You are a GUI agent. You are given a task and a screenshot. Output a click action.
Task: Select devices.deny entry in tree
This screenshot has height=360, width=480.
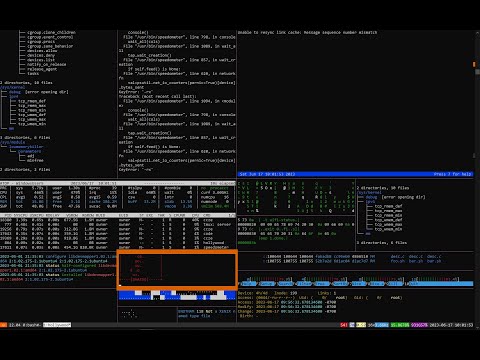coord(41,55)
